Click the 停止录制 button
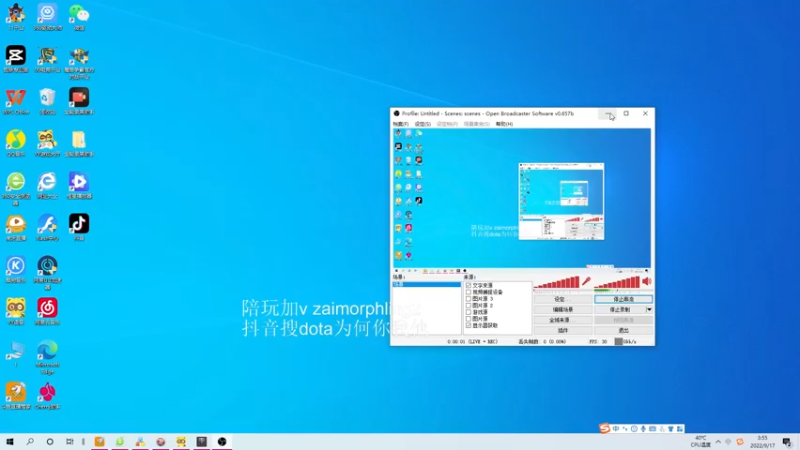The image size is (800, 450). 620,309
